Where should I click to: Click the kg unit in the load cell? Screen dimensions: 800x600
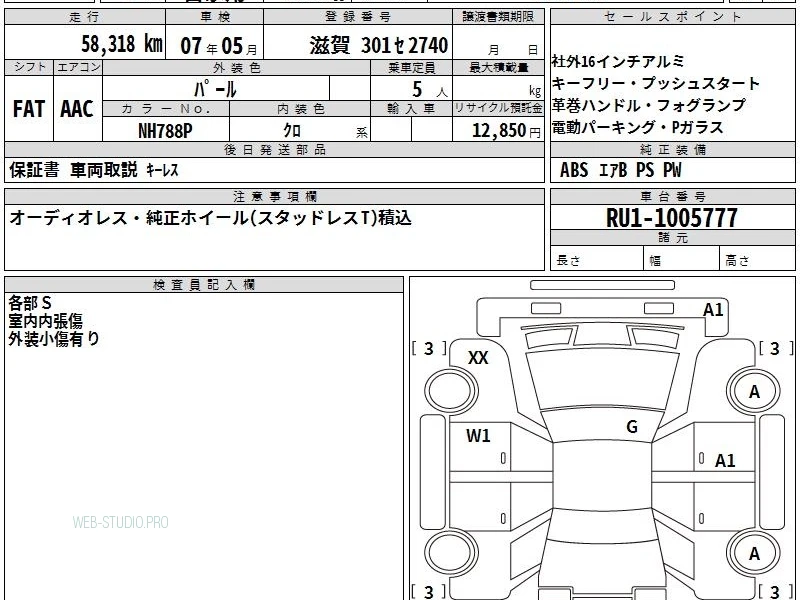point(535,91)
